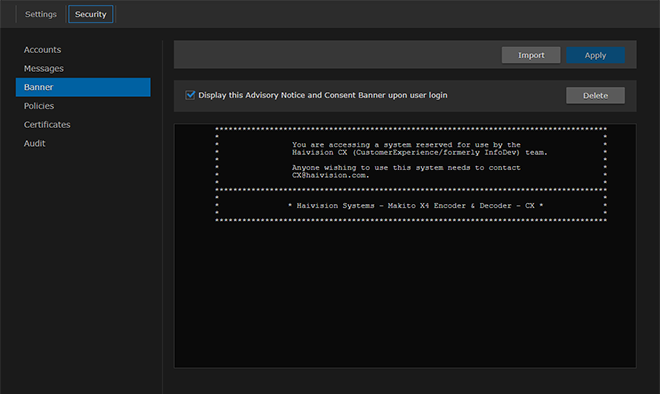Open the Policies page
The image size is (660, 394).
pyautogui.click(x=39, y=106)
